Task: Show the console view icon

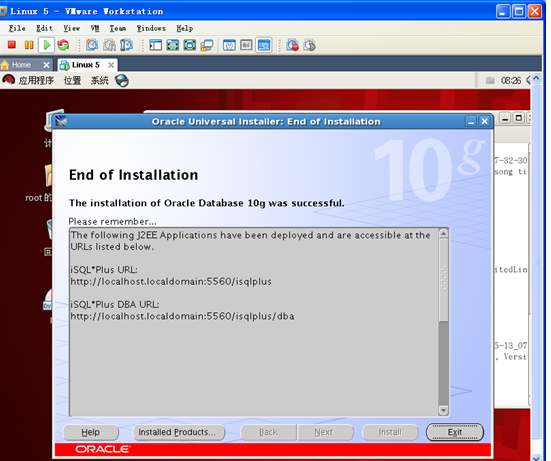Action: click(264, 45)
